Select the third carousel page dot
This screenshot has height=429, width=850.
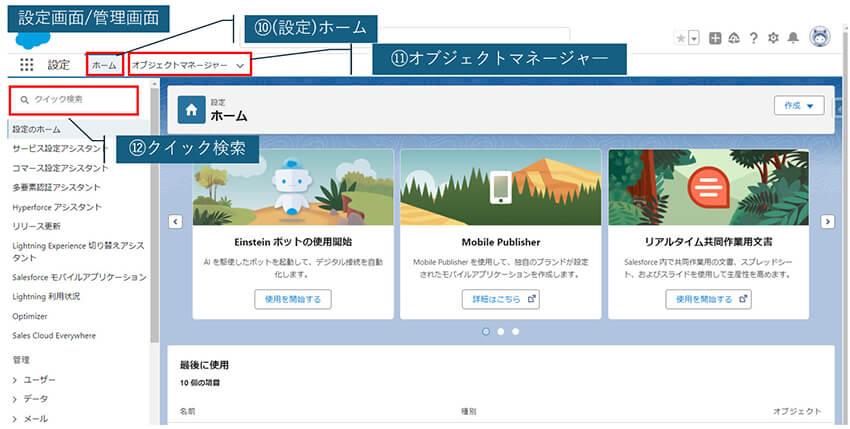516,331
